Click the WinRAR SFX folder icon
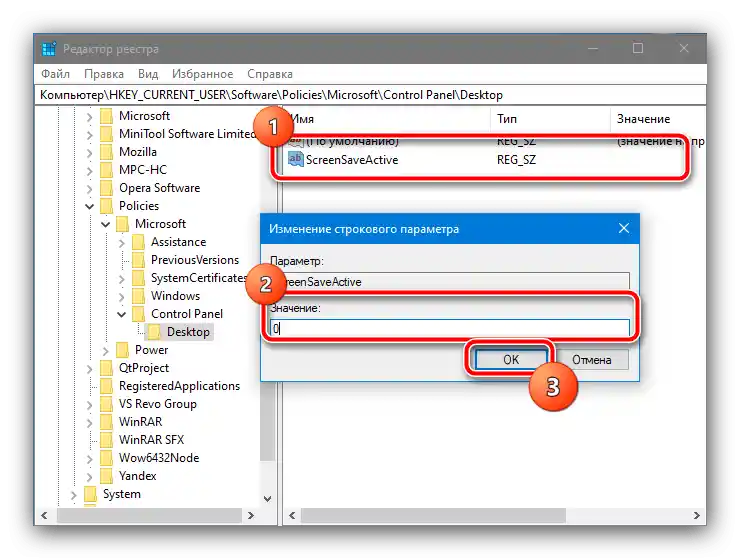The image size is (740, 559). click(107, 440)
